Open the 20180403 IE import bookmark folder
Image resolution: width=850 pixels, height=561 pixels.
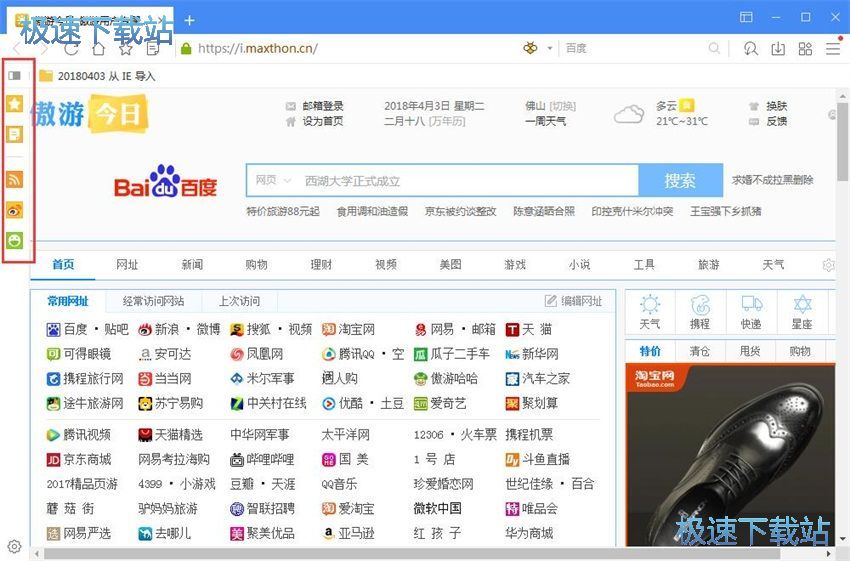coord(98,76)
